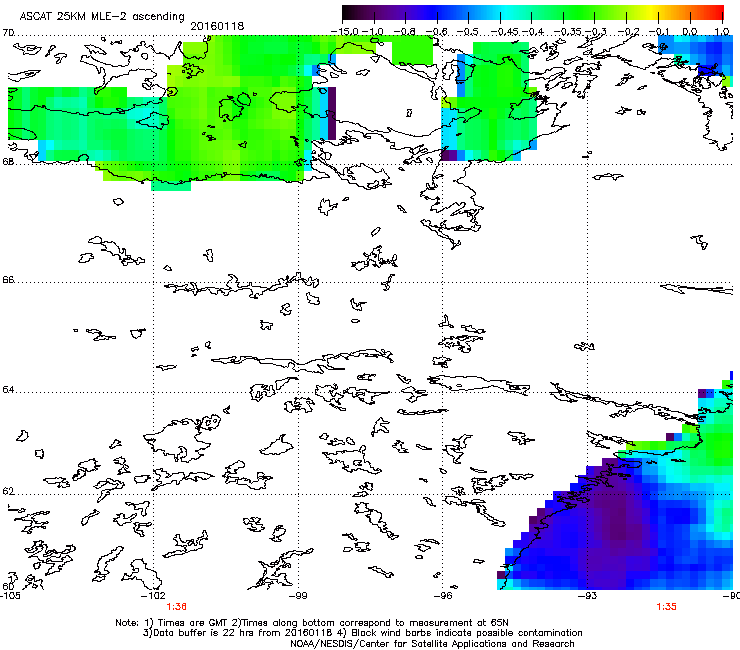Click the '-15.0' color scale label

click(344, 32)
